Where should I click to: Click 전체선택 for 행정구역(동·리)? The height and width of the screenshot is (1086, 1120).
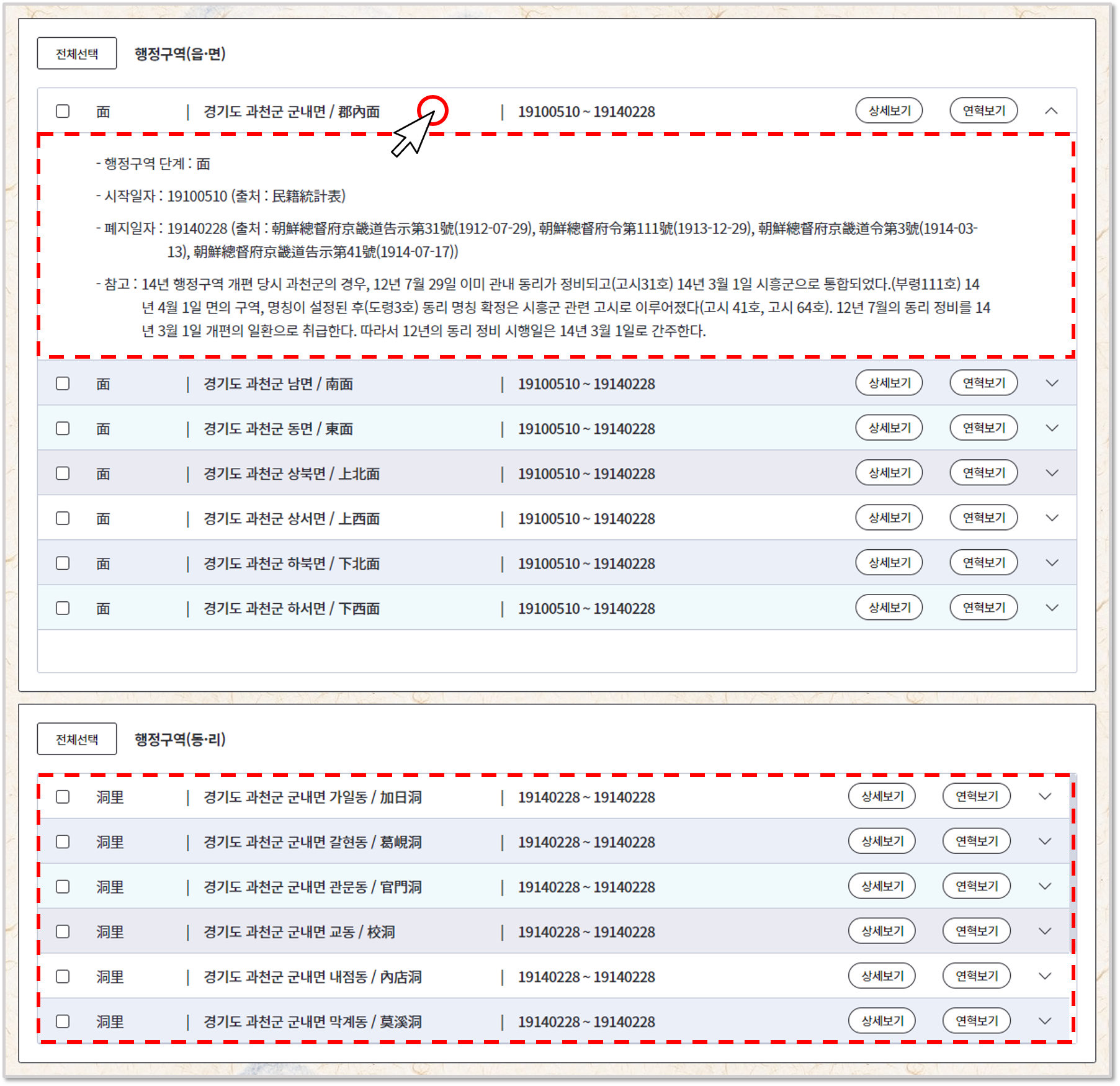(x=77, y=739)
